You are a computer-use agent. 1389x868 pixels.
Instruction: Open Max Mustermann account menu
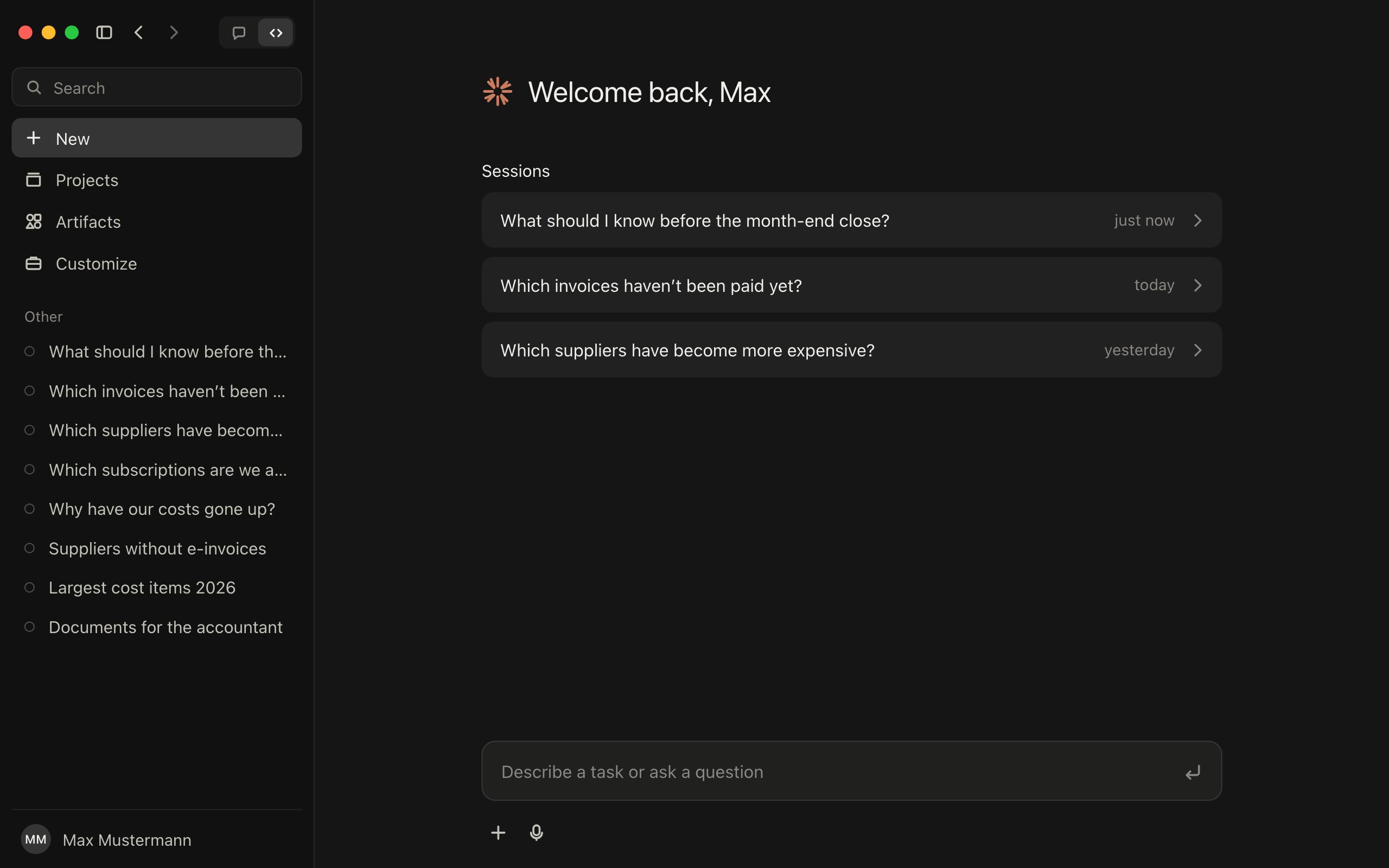click(157, 839)
